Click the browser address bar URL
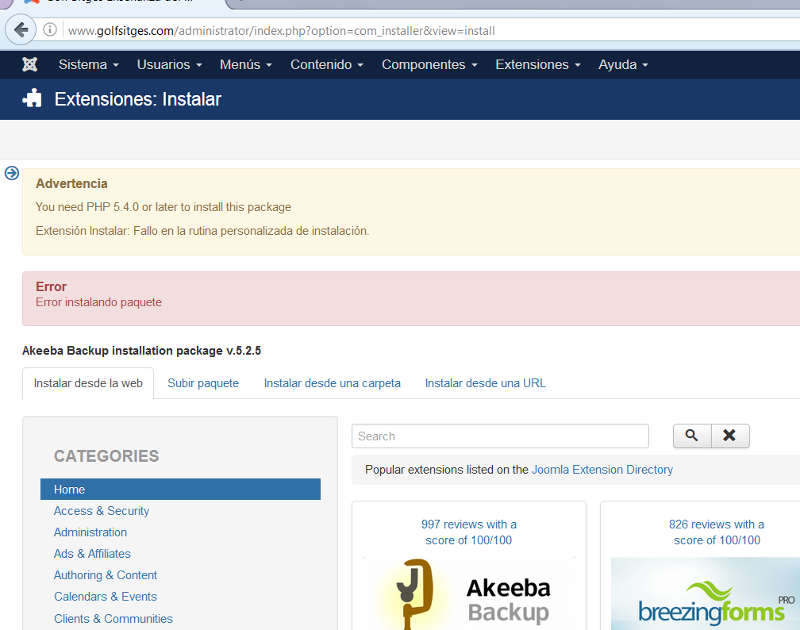The image size is (800, 630). 281,31
